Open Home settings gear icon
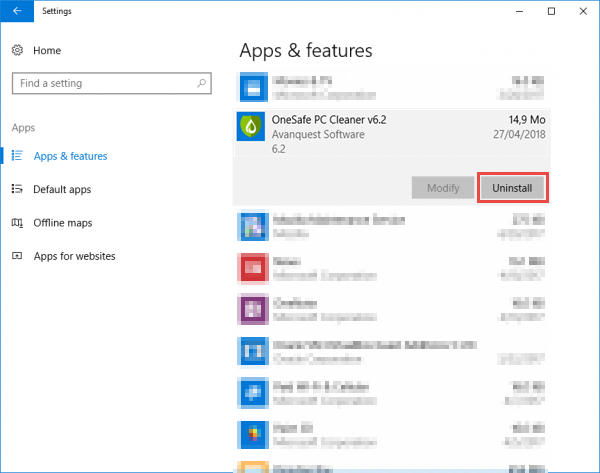This screenshot has width=600, height=473. [x=17, y=50]
